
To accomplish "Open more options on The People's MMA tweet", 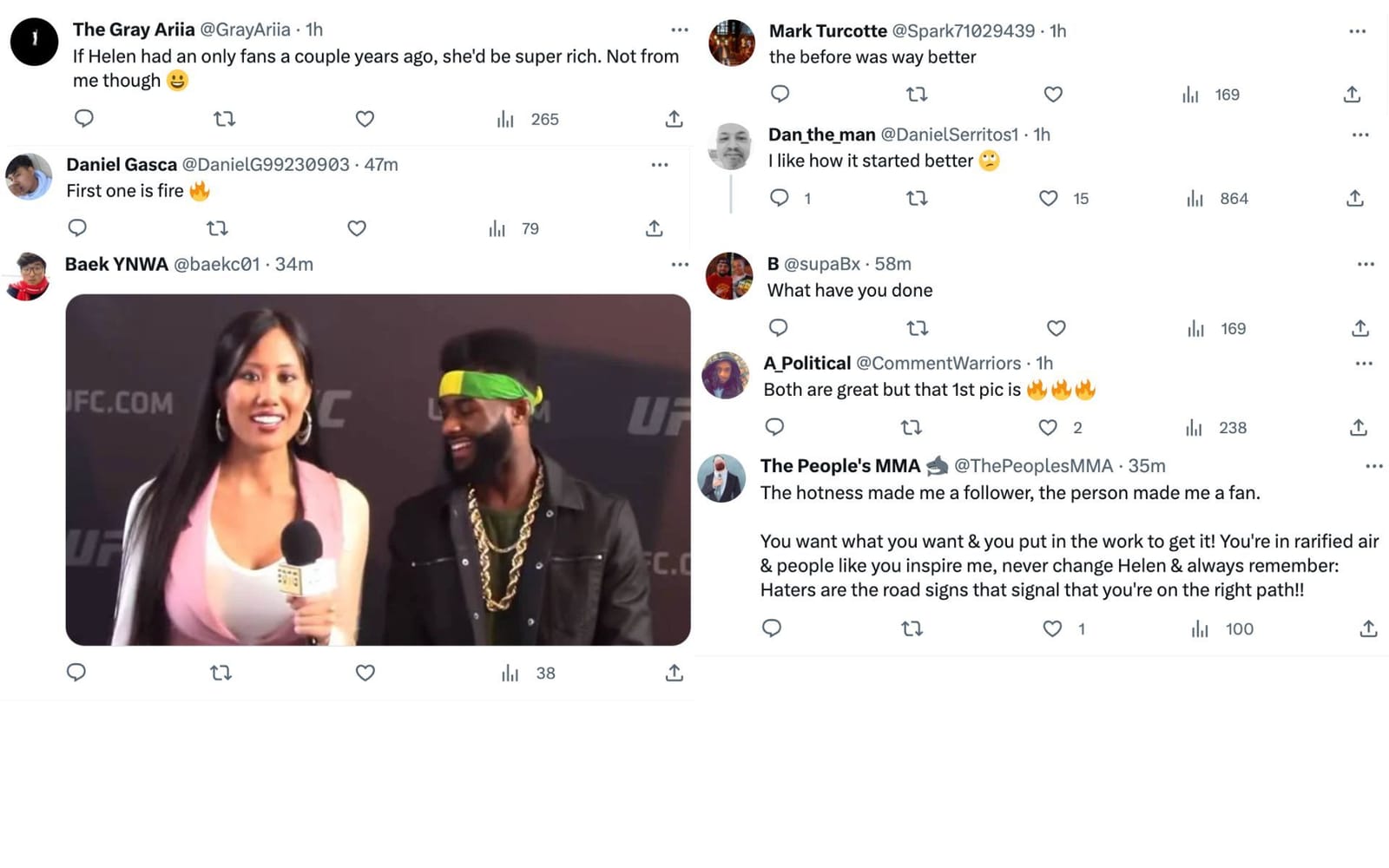I will [x=1373, y=466].
